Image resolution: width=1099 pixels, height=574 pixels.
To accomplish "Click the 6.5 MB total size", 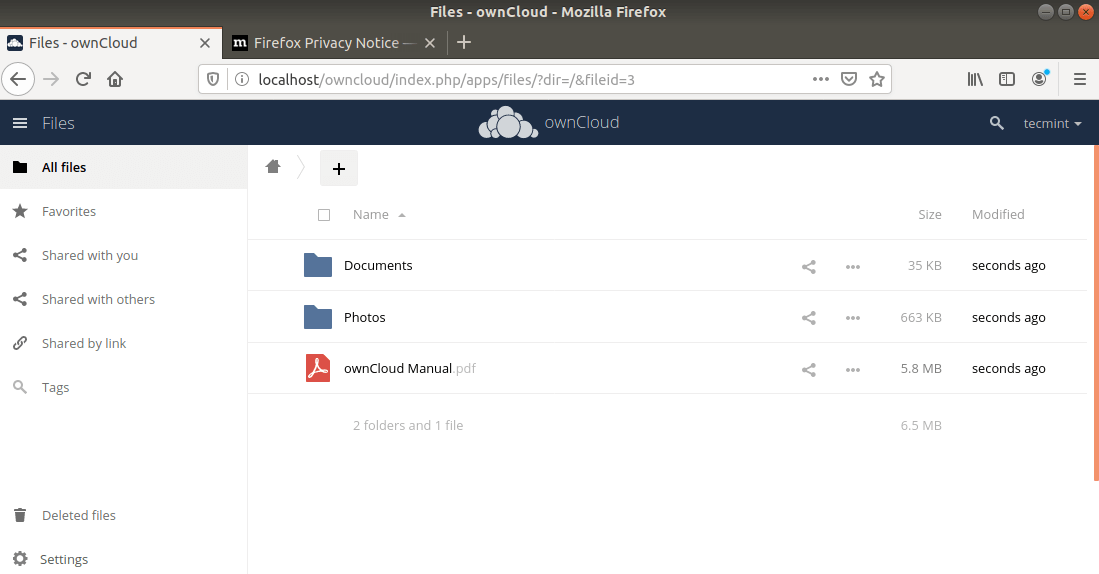I will click(x=921, y=425).
